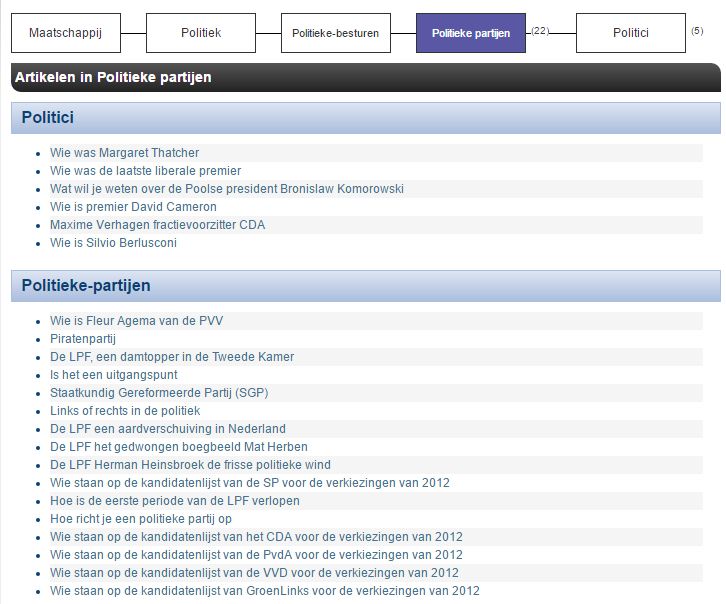
Task: Go to Politieke-besturen category box
Action: click(335, 33)
